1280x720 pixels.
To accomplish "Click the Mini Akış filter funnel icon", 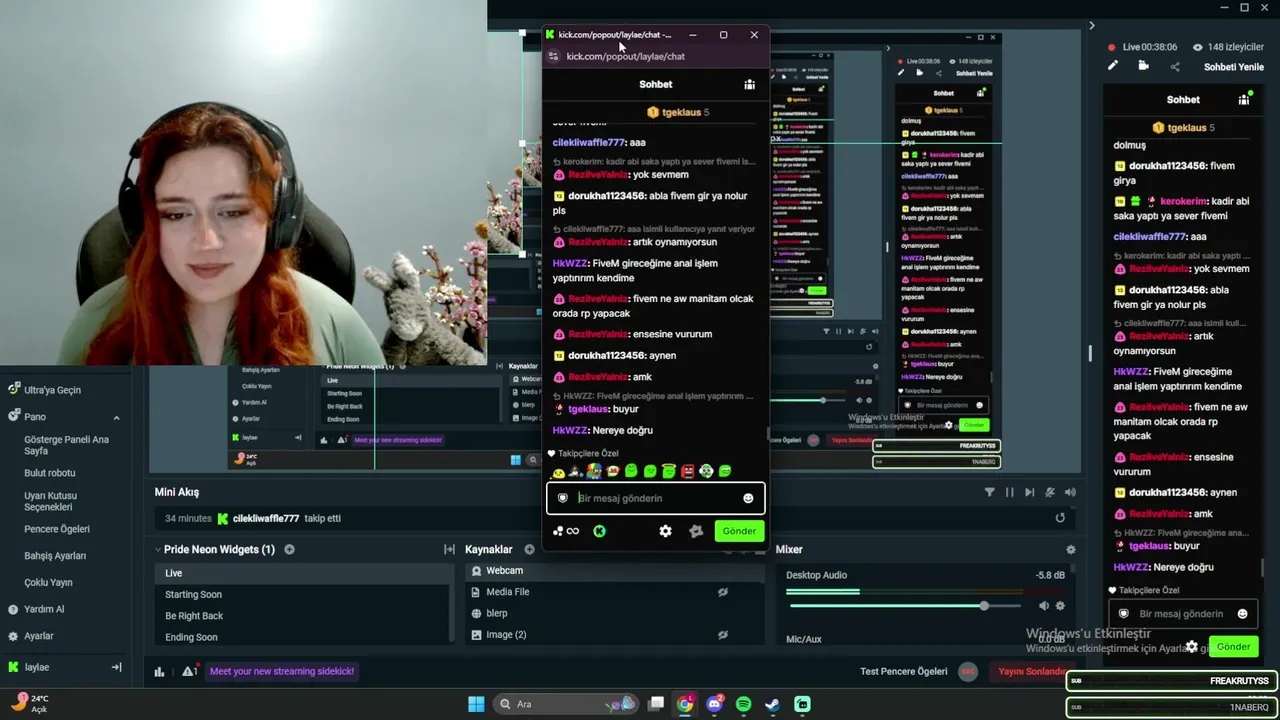I will coord(989,492).
